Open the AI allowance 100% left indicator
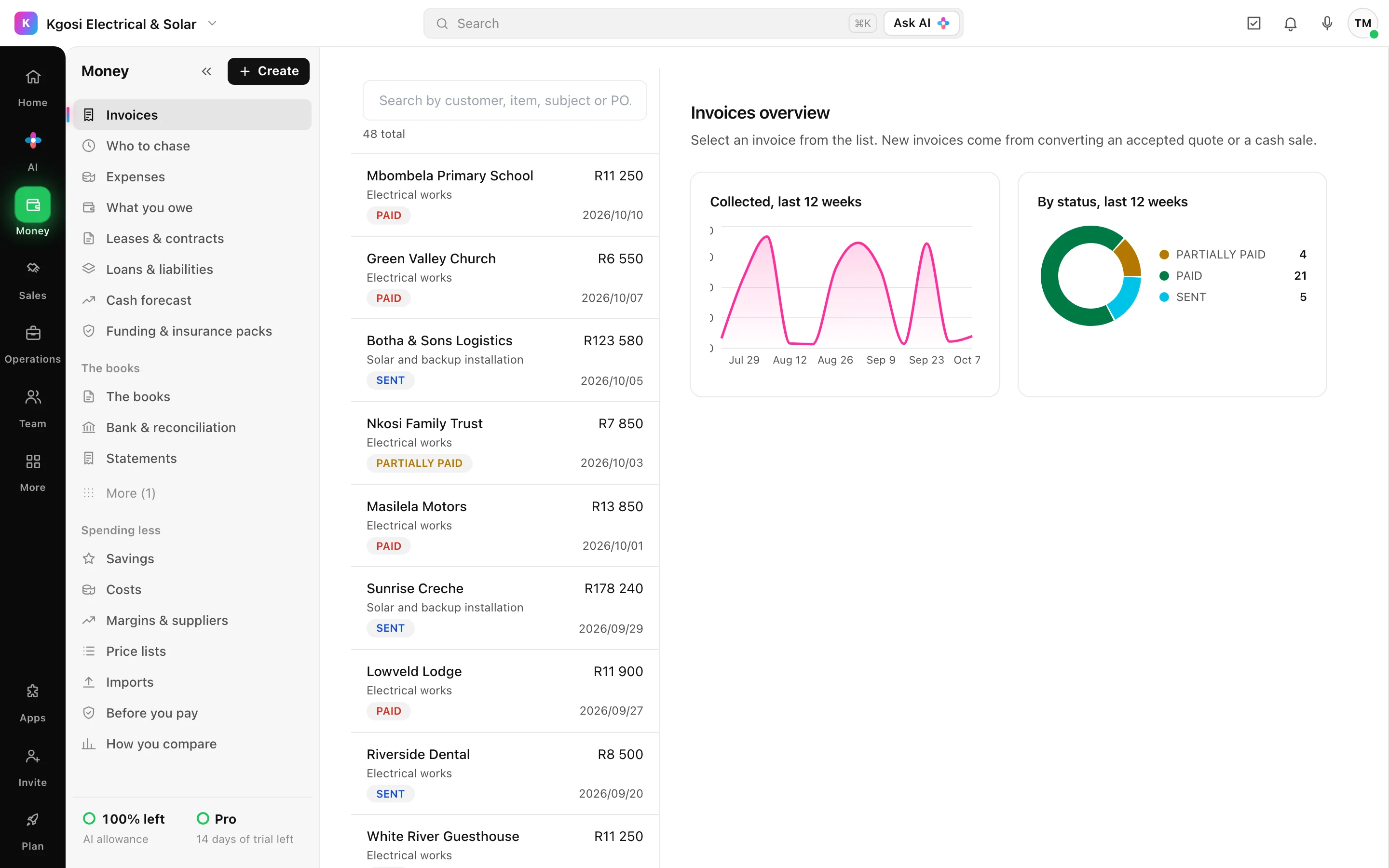This screenshot has width=1389, height=868. tap(124, 828)
